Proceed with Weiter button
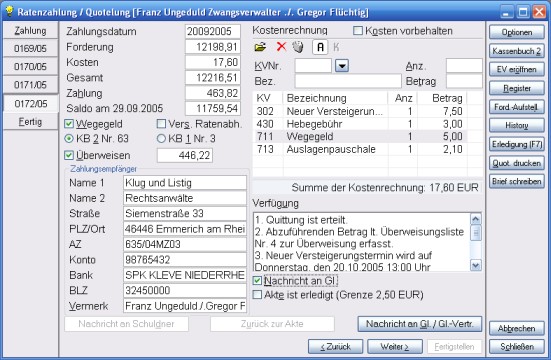Screen dimensions: 551x360 coord(395,347)
